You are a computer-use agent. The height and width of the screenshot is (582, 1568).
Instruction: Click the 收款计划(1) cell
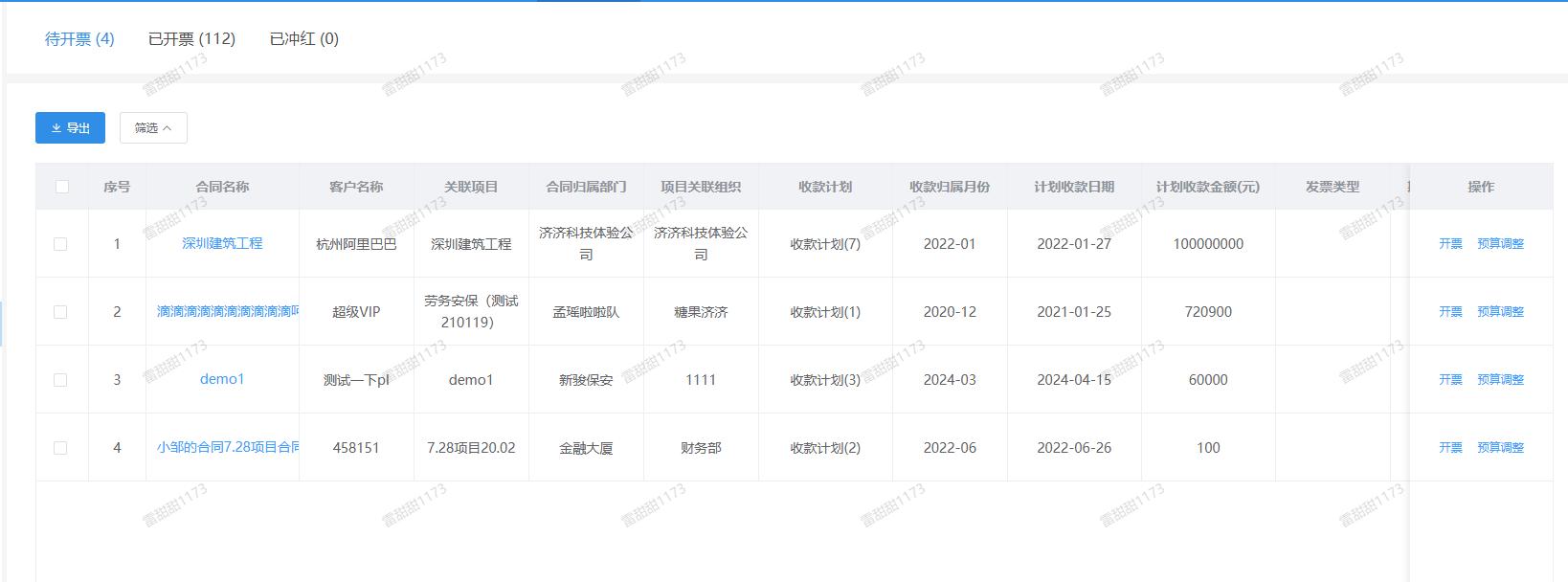point(825,312)
